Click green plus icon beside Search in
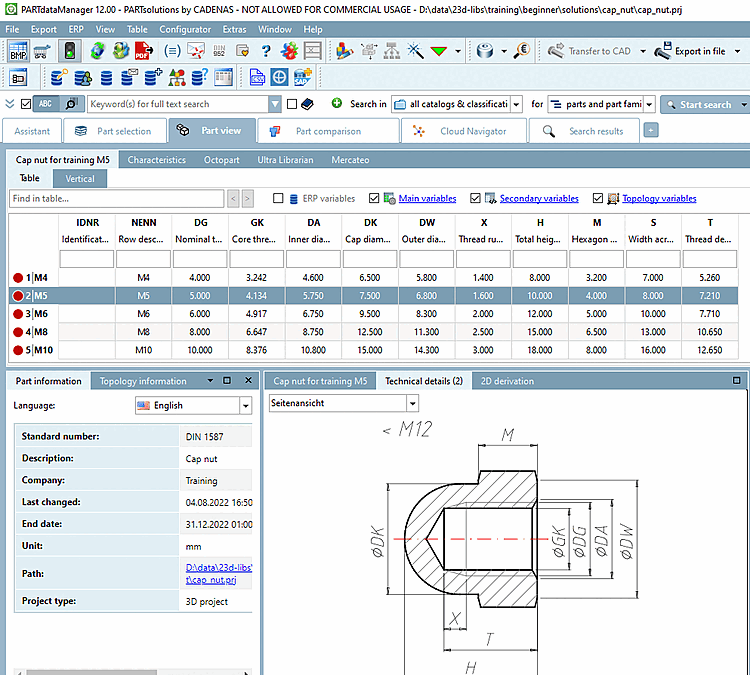The height and width of the screenshot is (675, 750). tap(338, 103)
